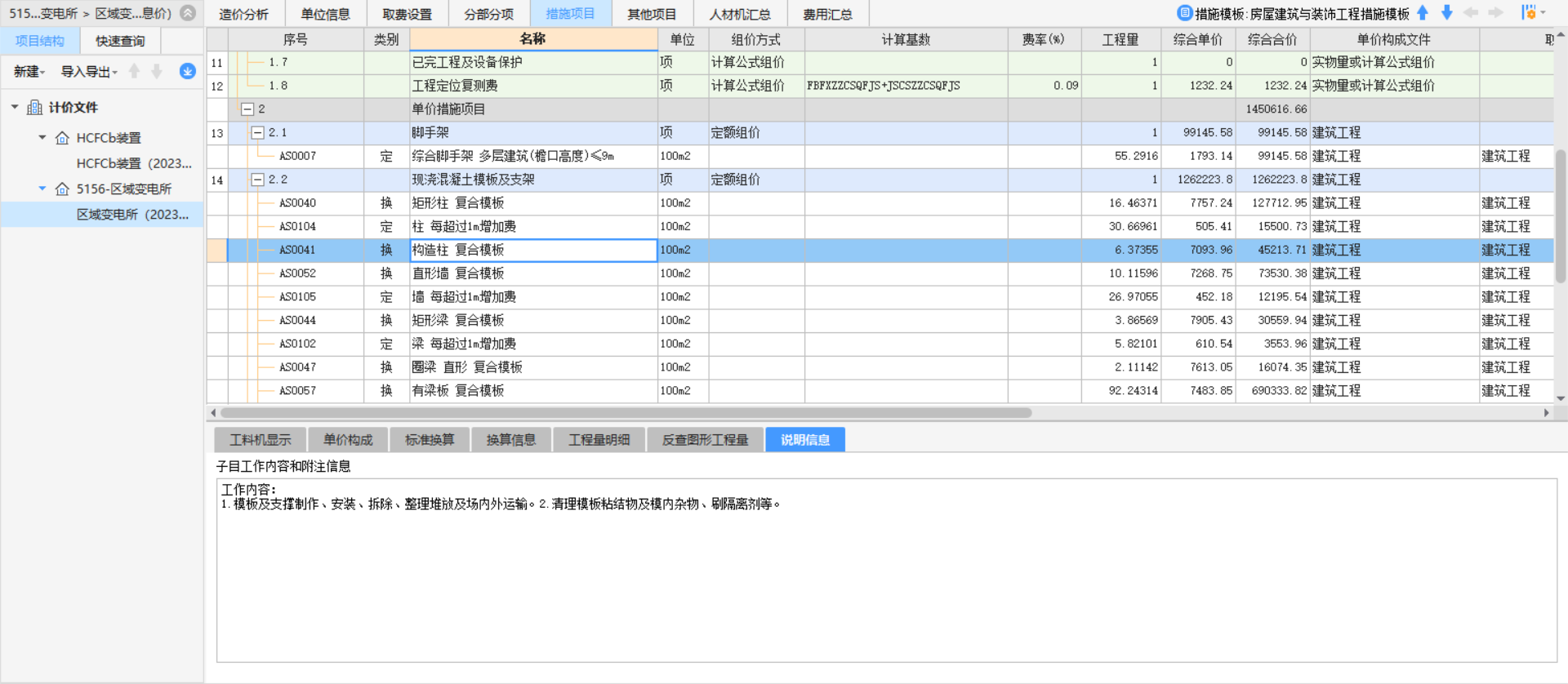Switch to the 其他项目 tab

tap(652, 14)
